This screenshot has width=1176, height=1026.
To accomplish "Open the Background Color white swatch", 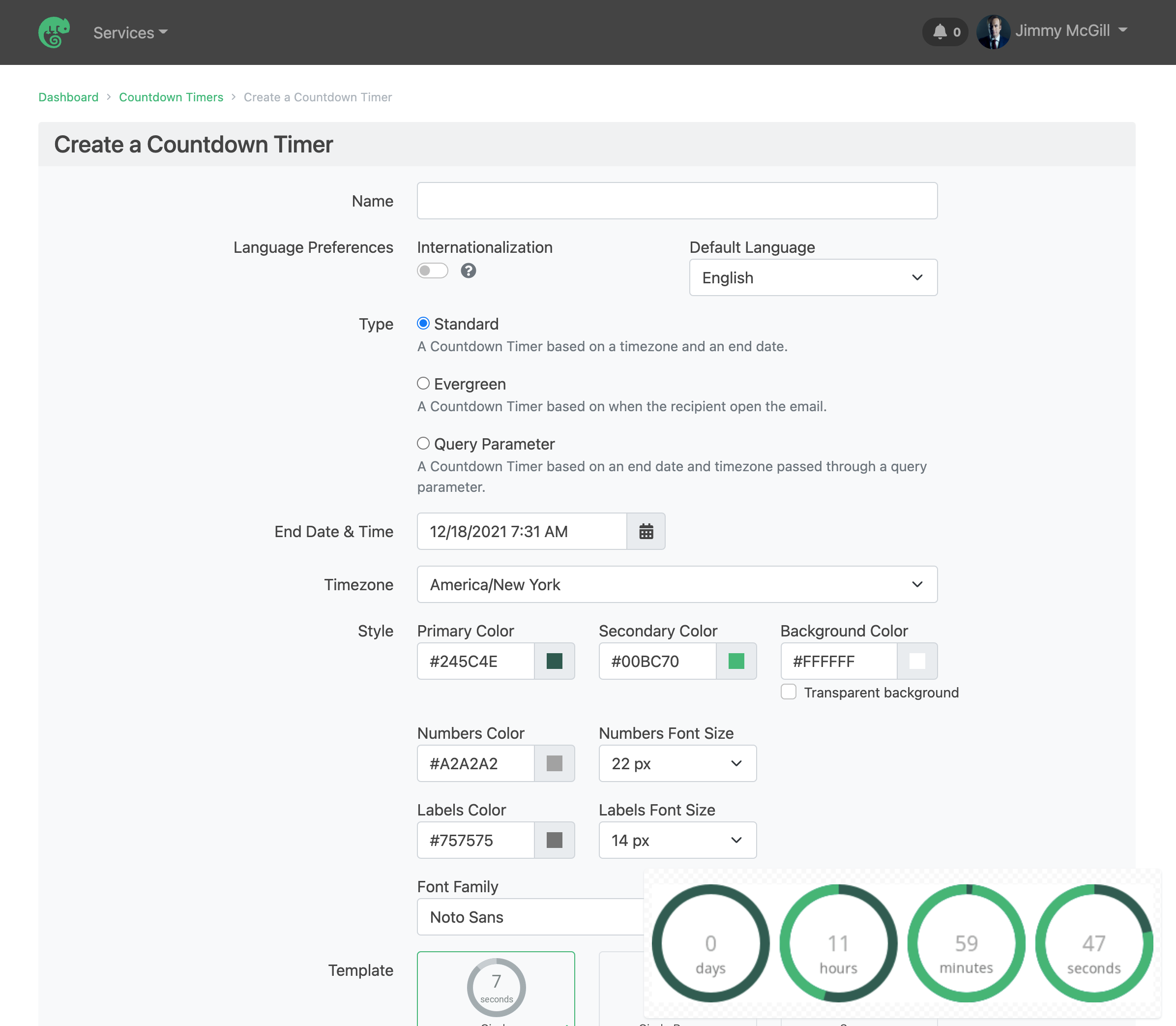I will pyautogui.click(x=917, y=661).
